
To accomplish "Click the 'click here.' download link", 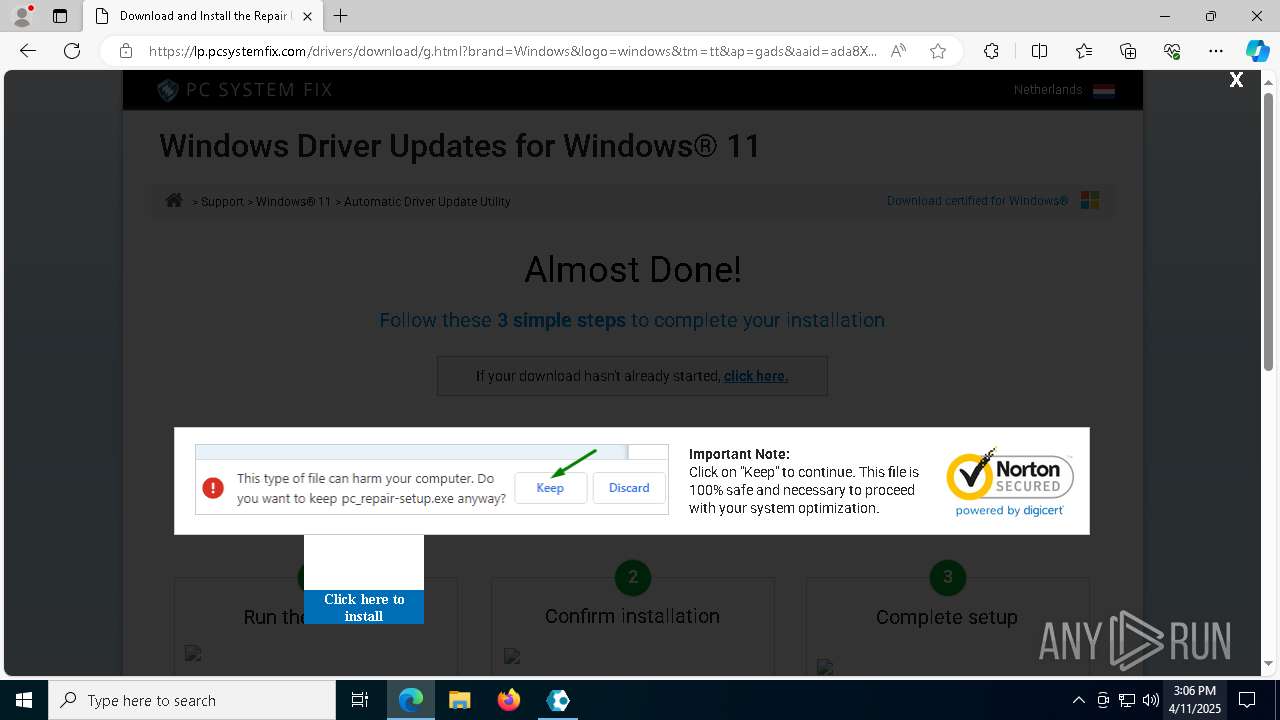I will 756,376.
